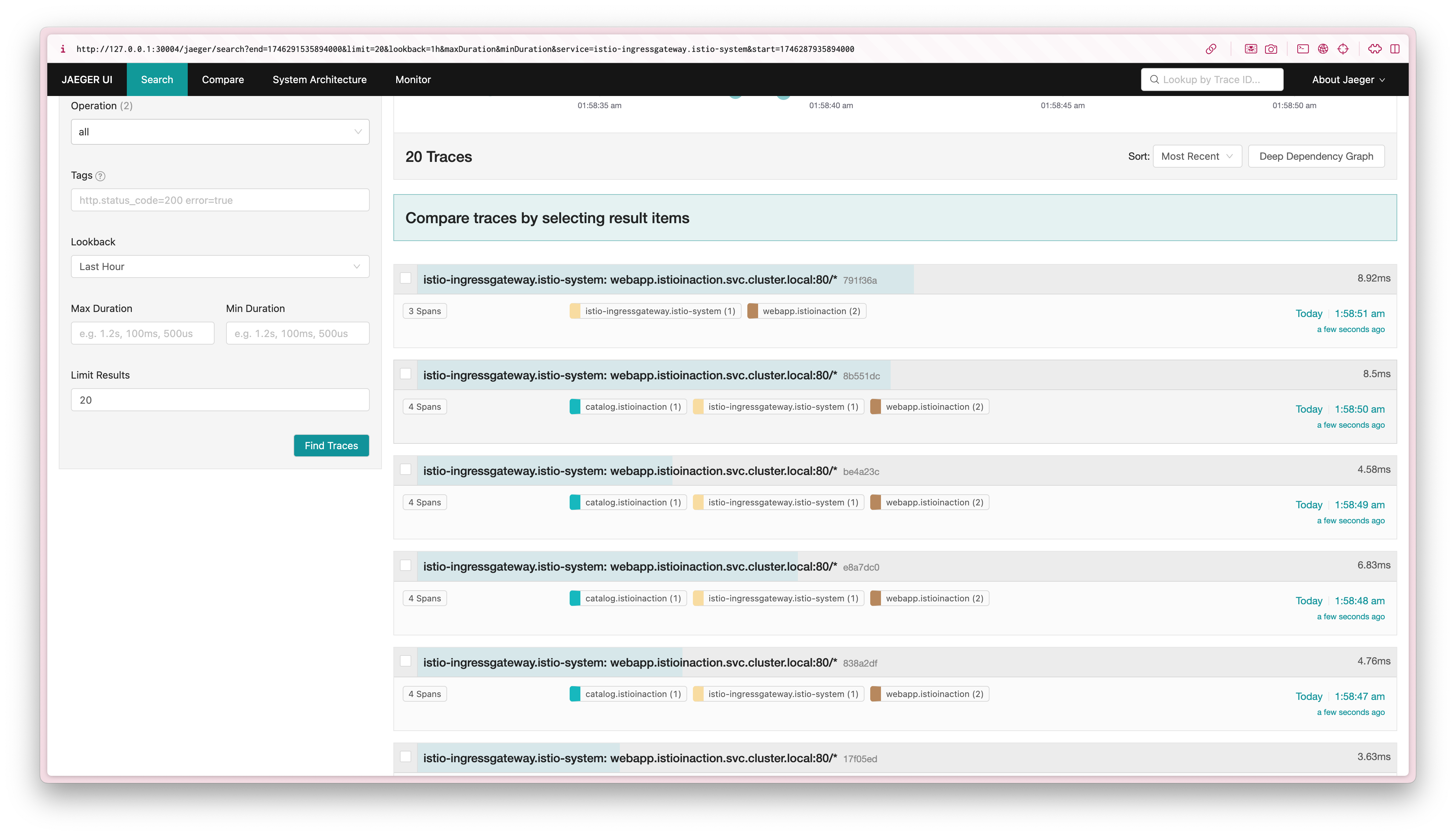Click the crosshair inspect element icon
This screenshot has height=836, width=1456.
(x=1343, y=49)
